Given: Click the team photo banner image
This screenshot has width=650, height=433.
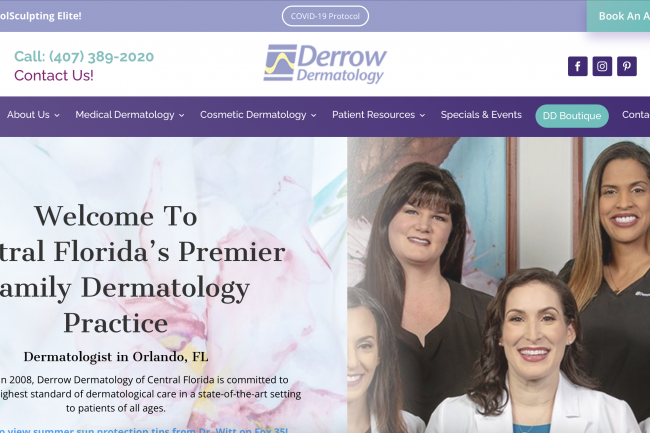Looking at the screenshot, I should tap(498, 285).
